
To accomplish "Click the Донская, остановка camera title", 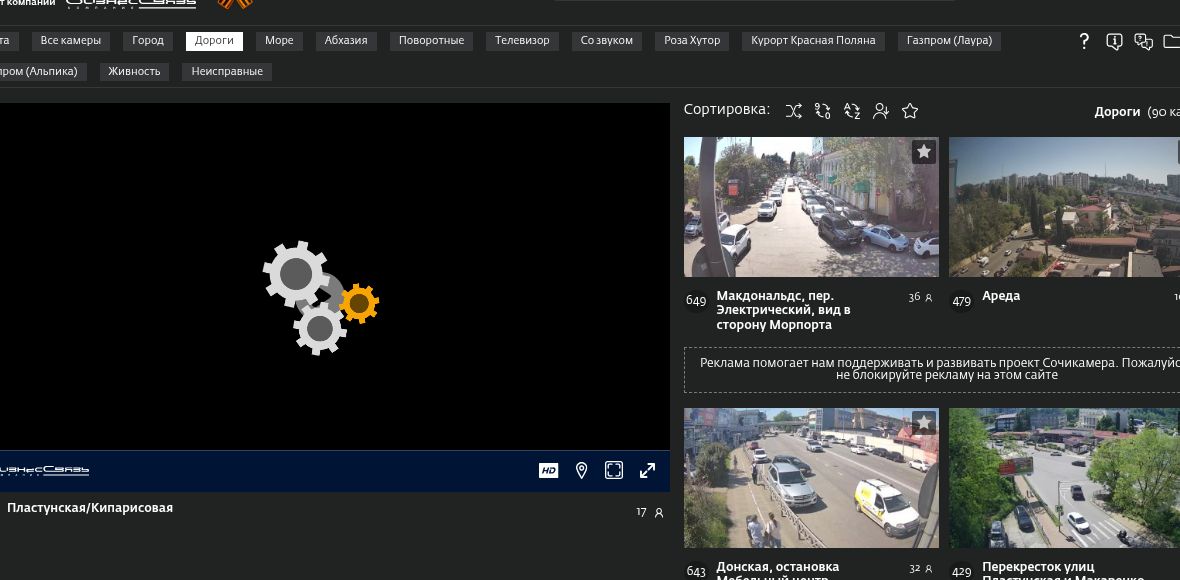I will tap(777, 569).
